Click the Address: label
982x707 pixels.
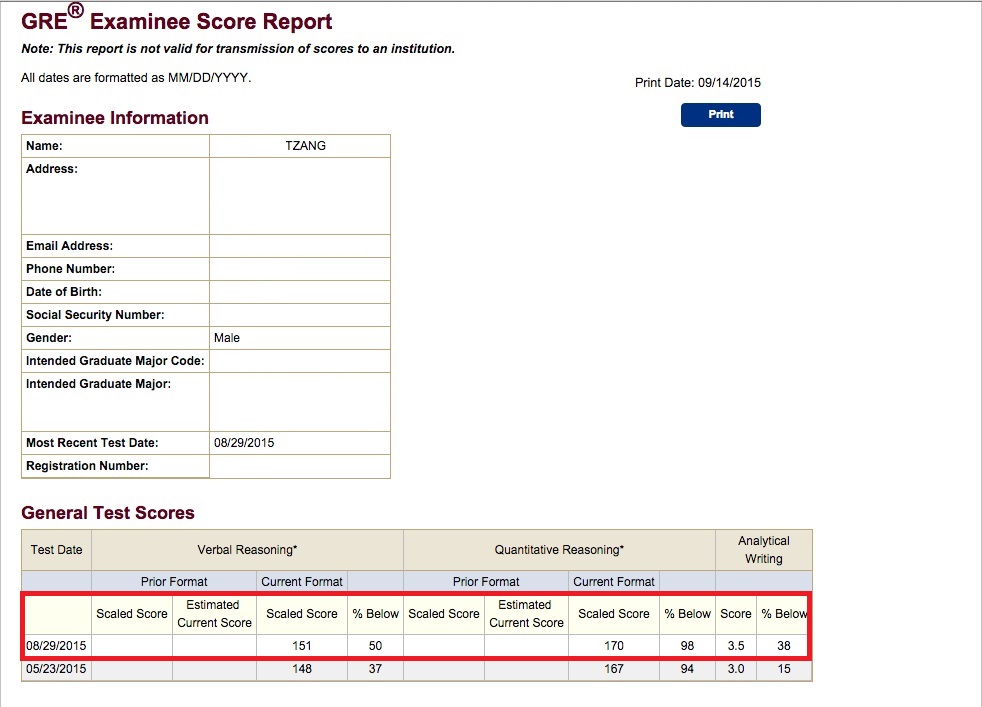click(51, 169)
